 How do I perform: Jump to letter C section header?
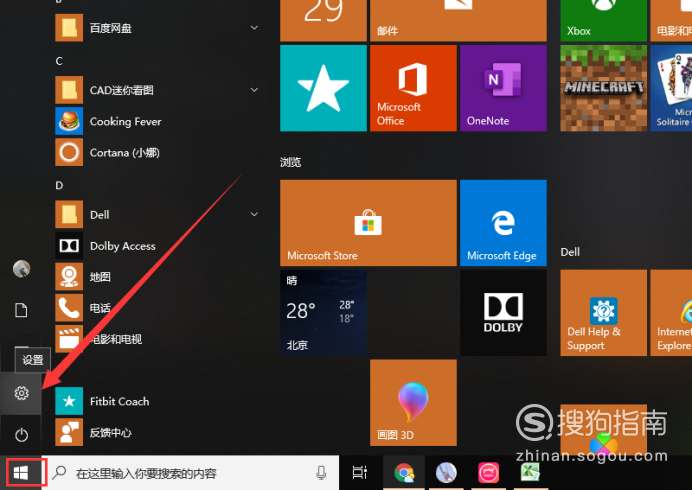click(x=59, y=61)
